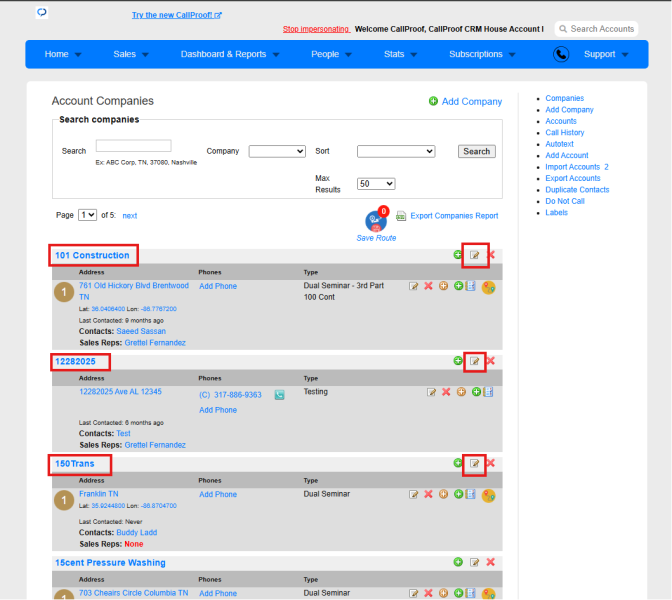
Task: Click the Save Route map icon
Action: (x=376, y=220)
